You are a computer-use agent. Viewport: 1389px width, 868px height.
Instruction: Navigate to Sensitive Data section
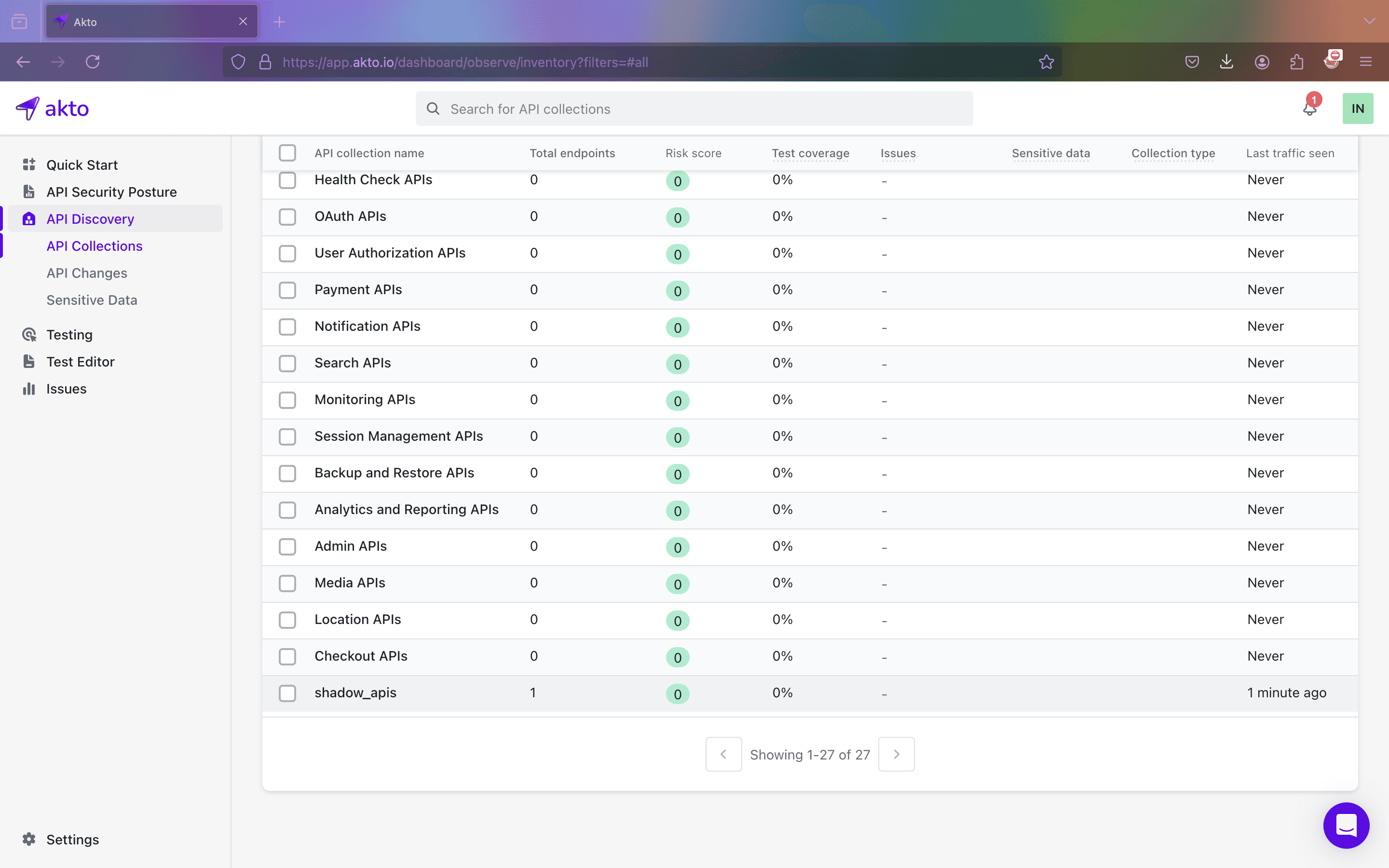click(91, 300)
